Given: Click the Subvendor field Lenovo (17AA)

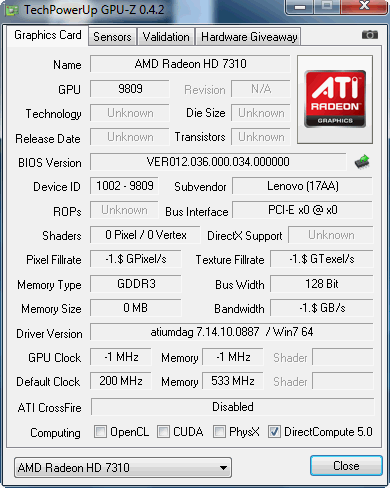Looking at the screenshot, I should click(x=302, y=186).
